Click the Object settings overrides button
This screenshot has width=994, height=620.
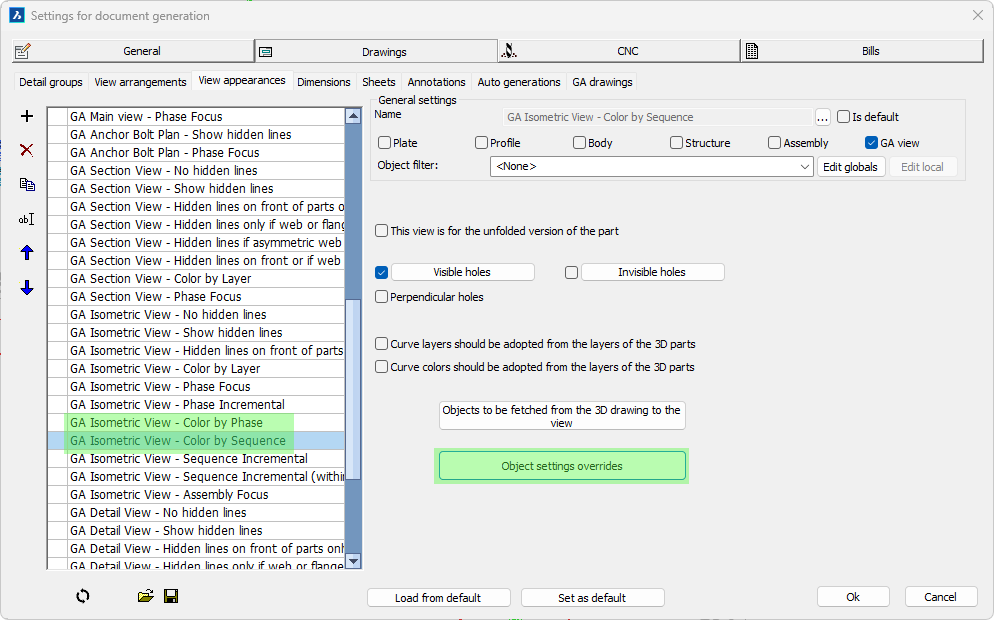[562, 466]
